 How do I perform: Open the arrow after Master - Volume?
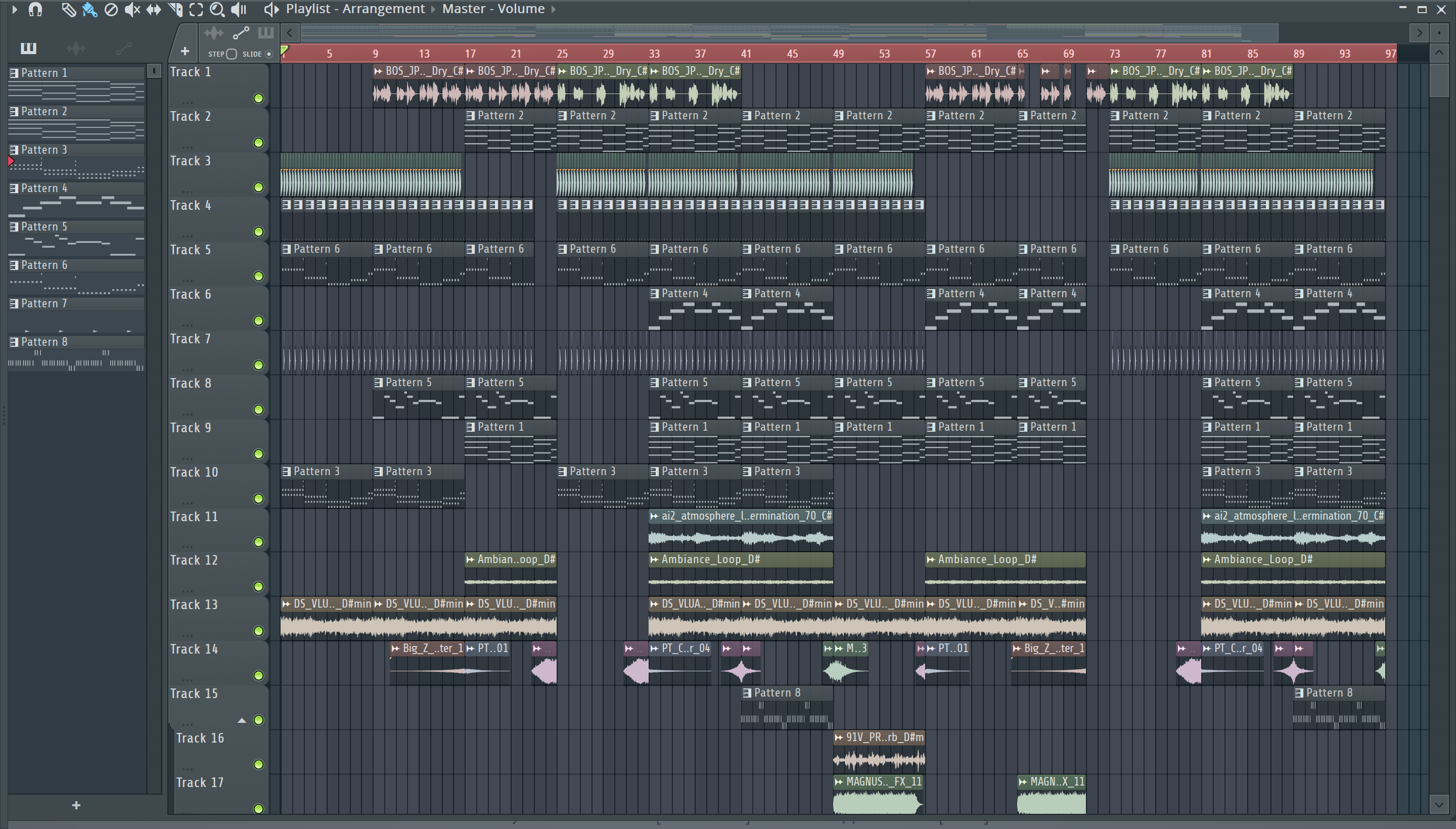tap(553, 9)
